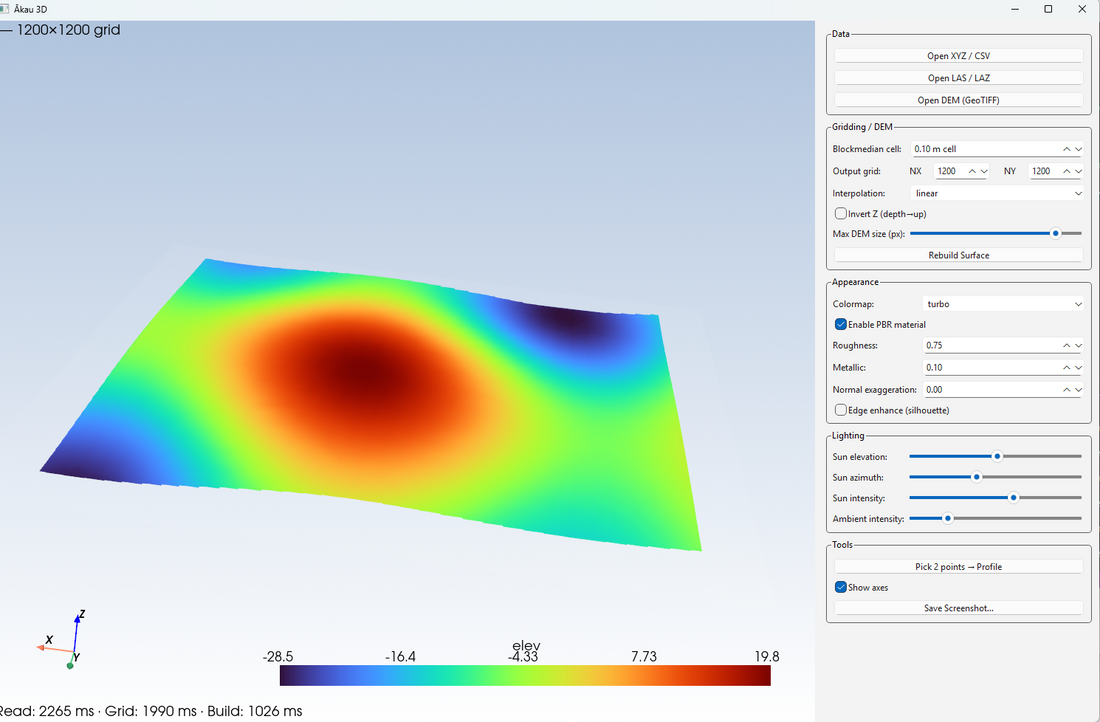Start the Pick 2 points → Profile tool
The image size is (1100, 722).
957,566
